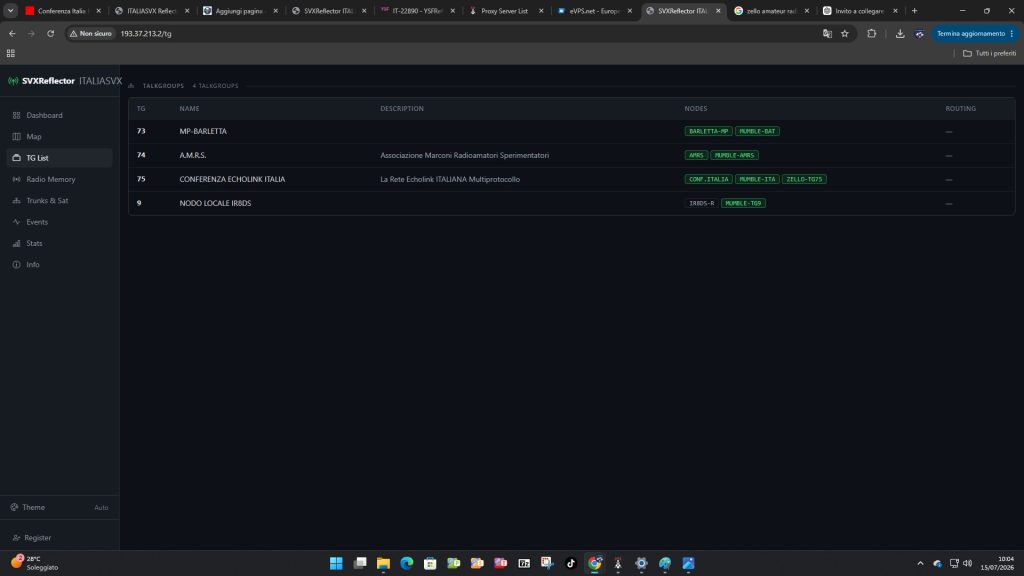This screenshot has width=1024, height=576.
Task: Open the Map page in sidebar
Action: tap(59, 136)
